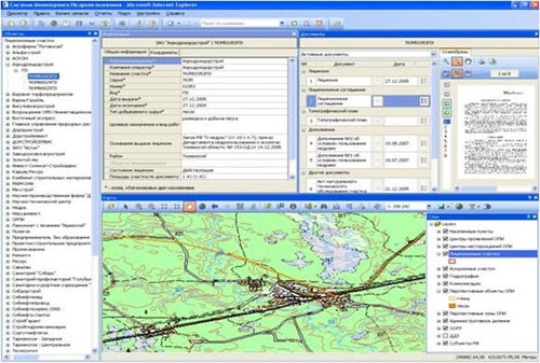Select the arrow pointer tool in map toolbar

coord(126,207)
